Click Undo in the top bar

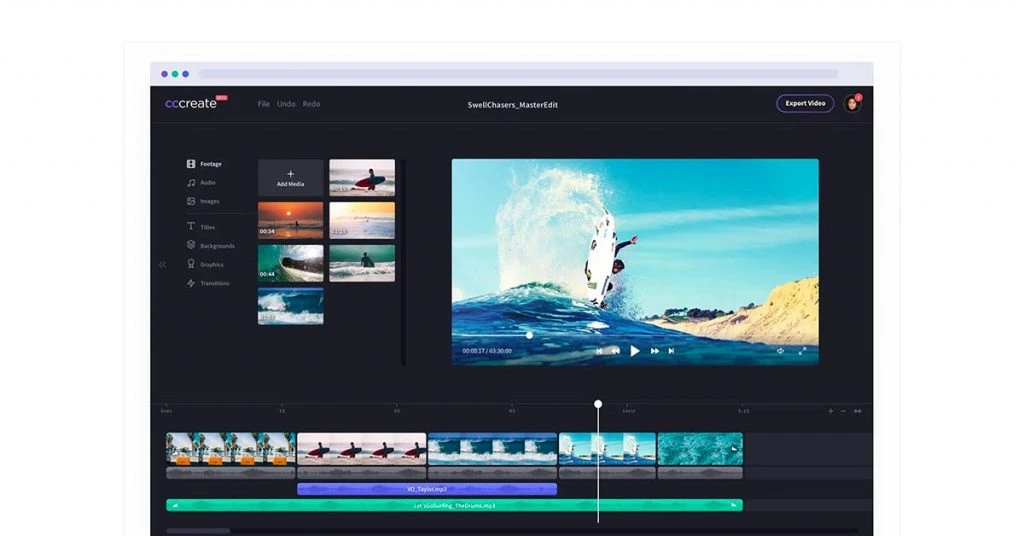pos(286,104)
